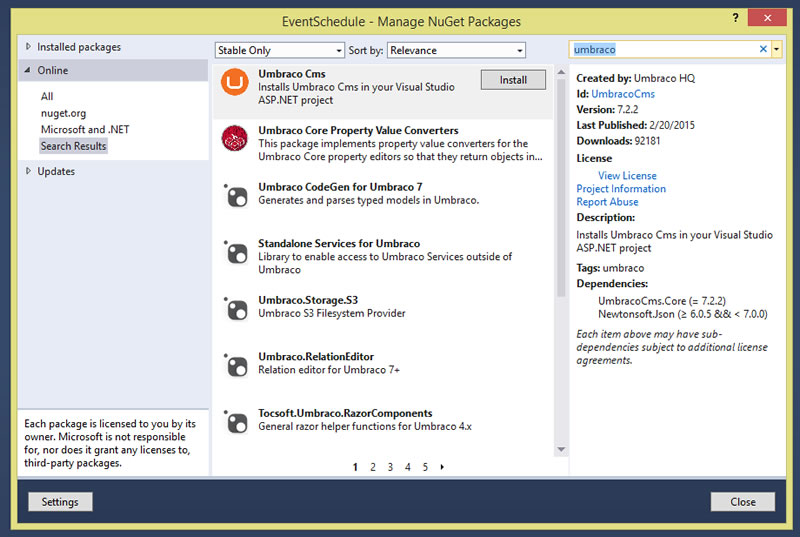800x537 pixels.
Task: Collapse the Online node
Action: click(x=28, y=70)
